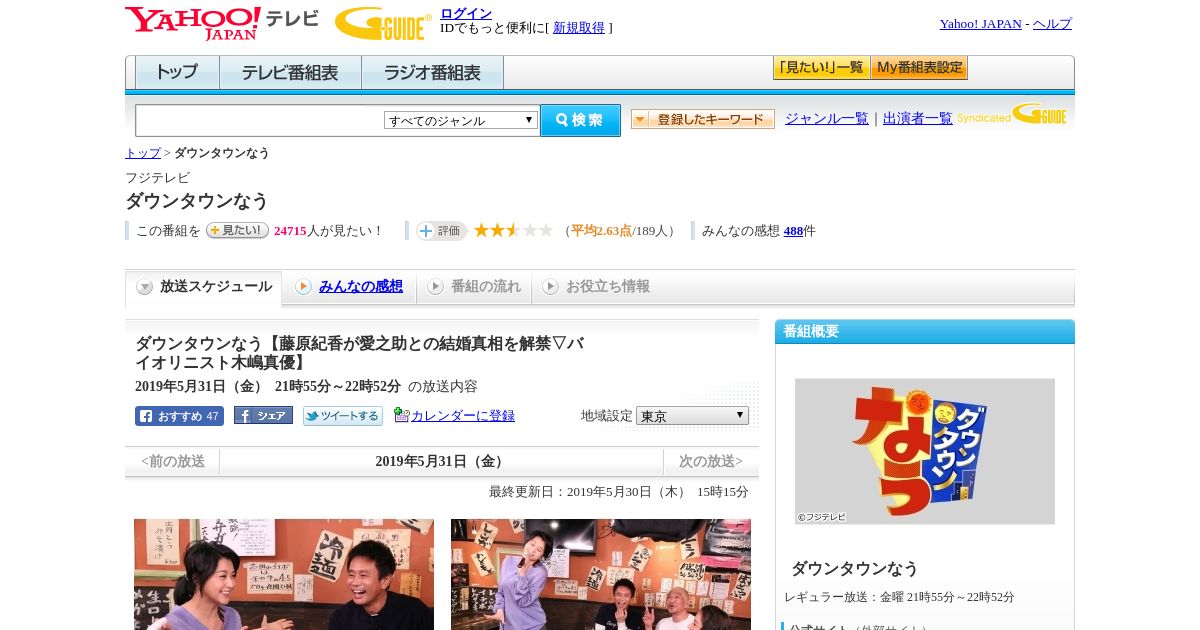Click the keyword search input field
This screenshot has height=630, width=1200.
[x=260, y=120]
